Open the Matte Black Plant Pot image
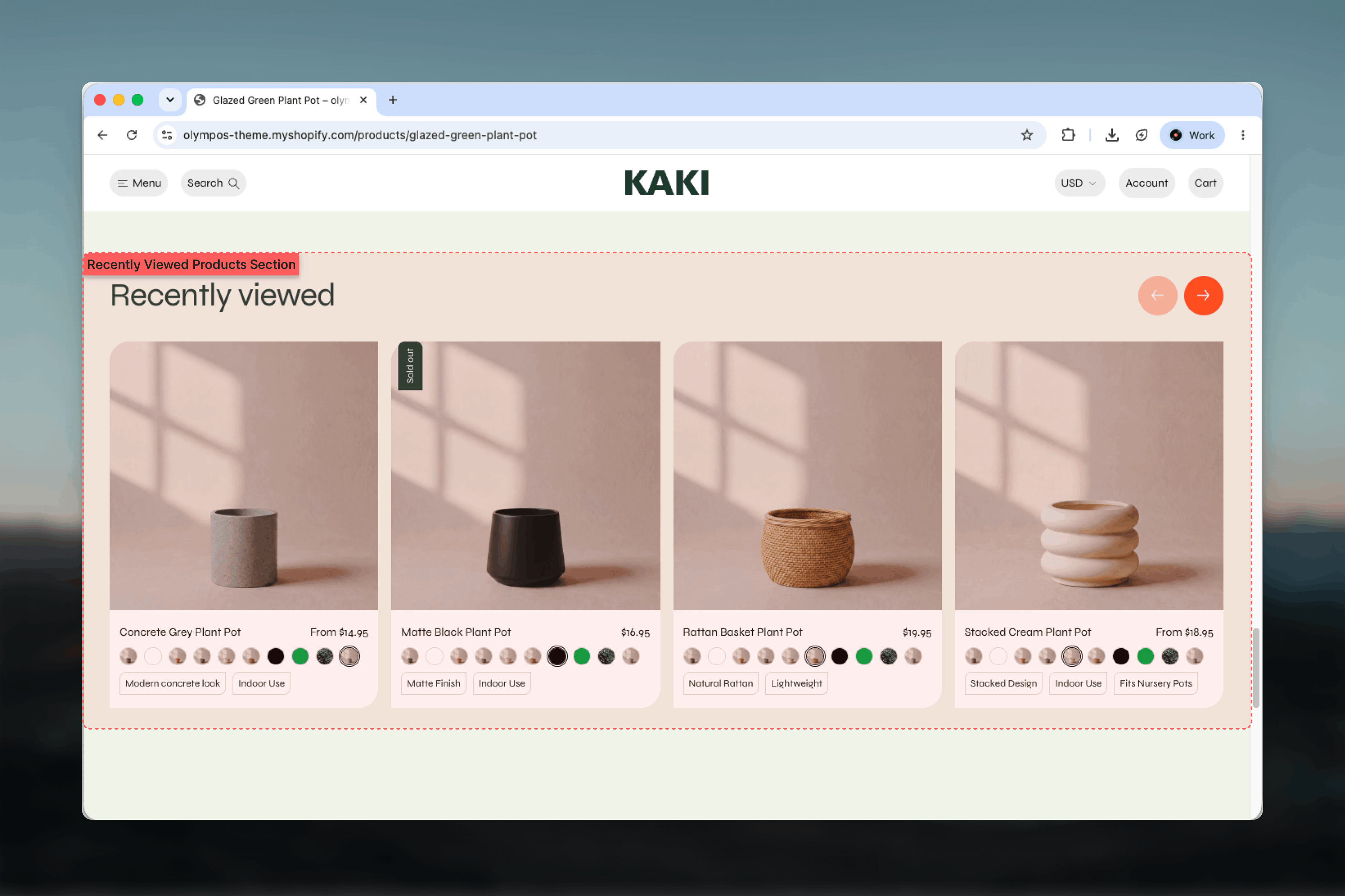 525,475
